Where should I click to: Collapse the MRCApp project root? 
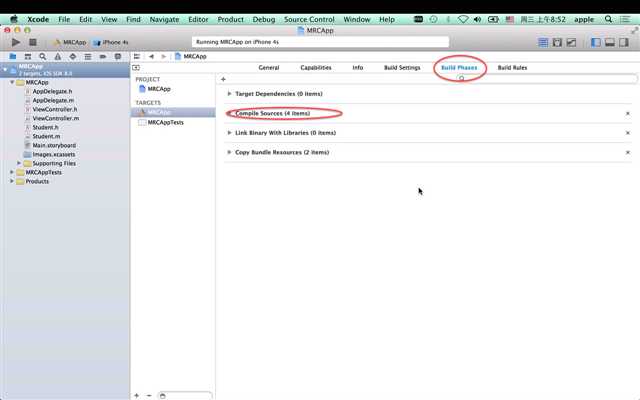[x=5, y=70]
